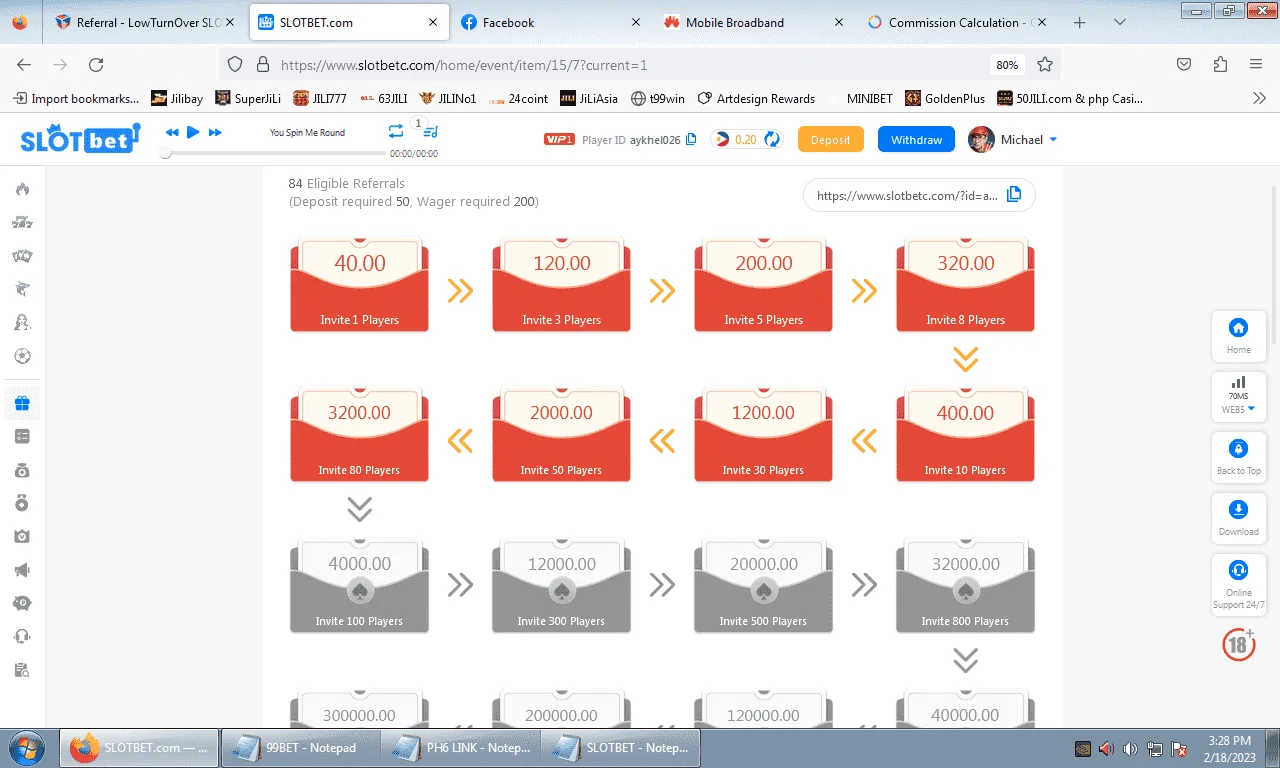The image size is (1280, 768).
Task: Show more bookmarks chevron
Action: 1259,98
